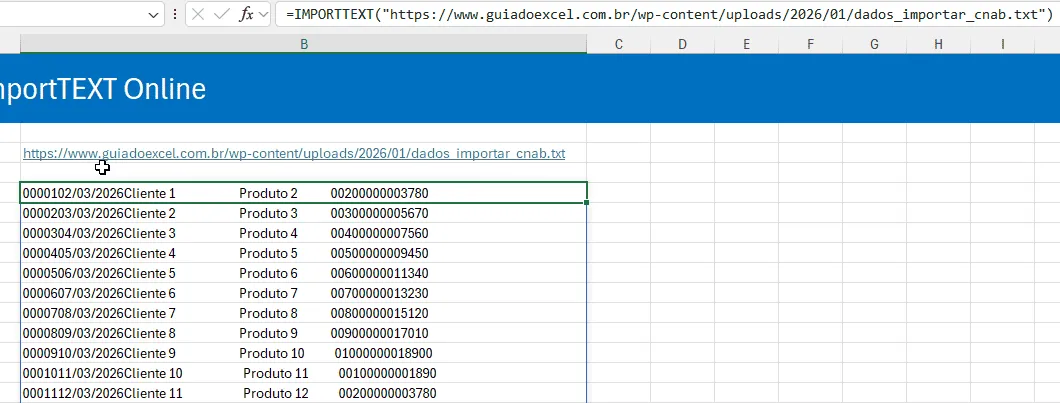
Task: Select the cell with Cliente 10 Produto 11
Action: (304, 373)
